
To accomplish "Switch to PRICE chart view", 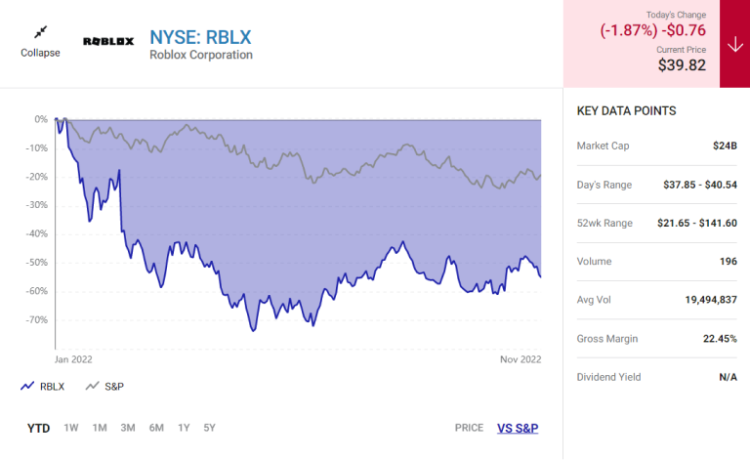I will tap(469, 428).
